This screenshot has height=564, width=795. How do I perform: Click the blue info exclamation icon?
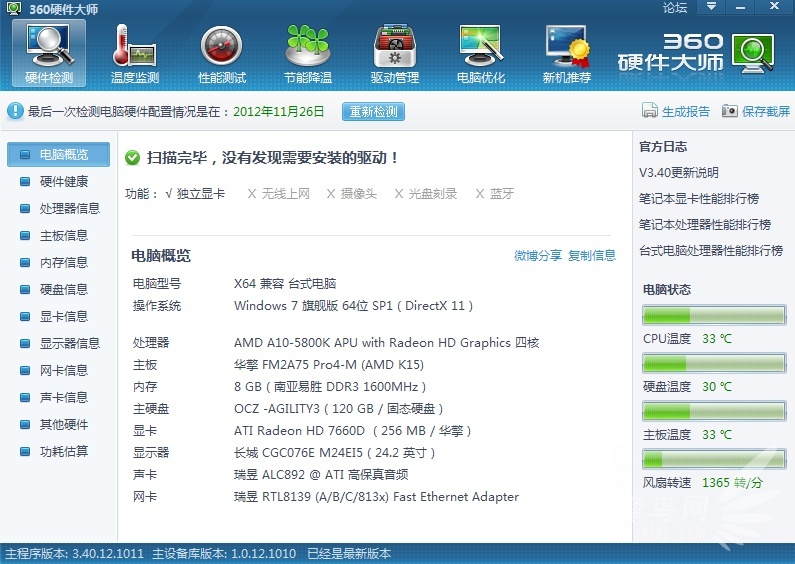(15, 111)
